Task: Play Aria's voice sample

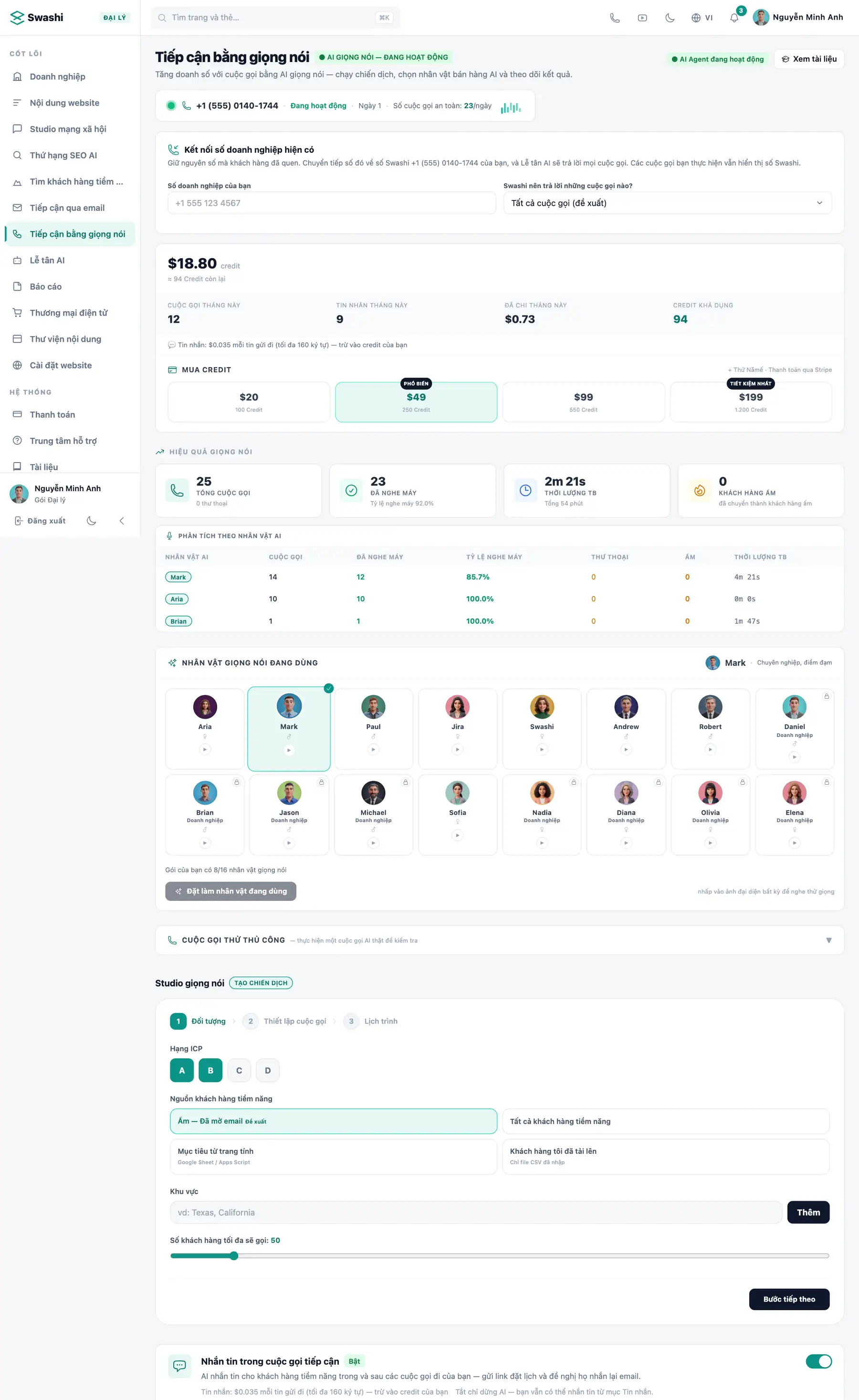Action: click(x=205, y=749)
